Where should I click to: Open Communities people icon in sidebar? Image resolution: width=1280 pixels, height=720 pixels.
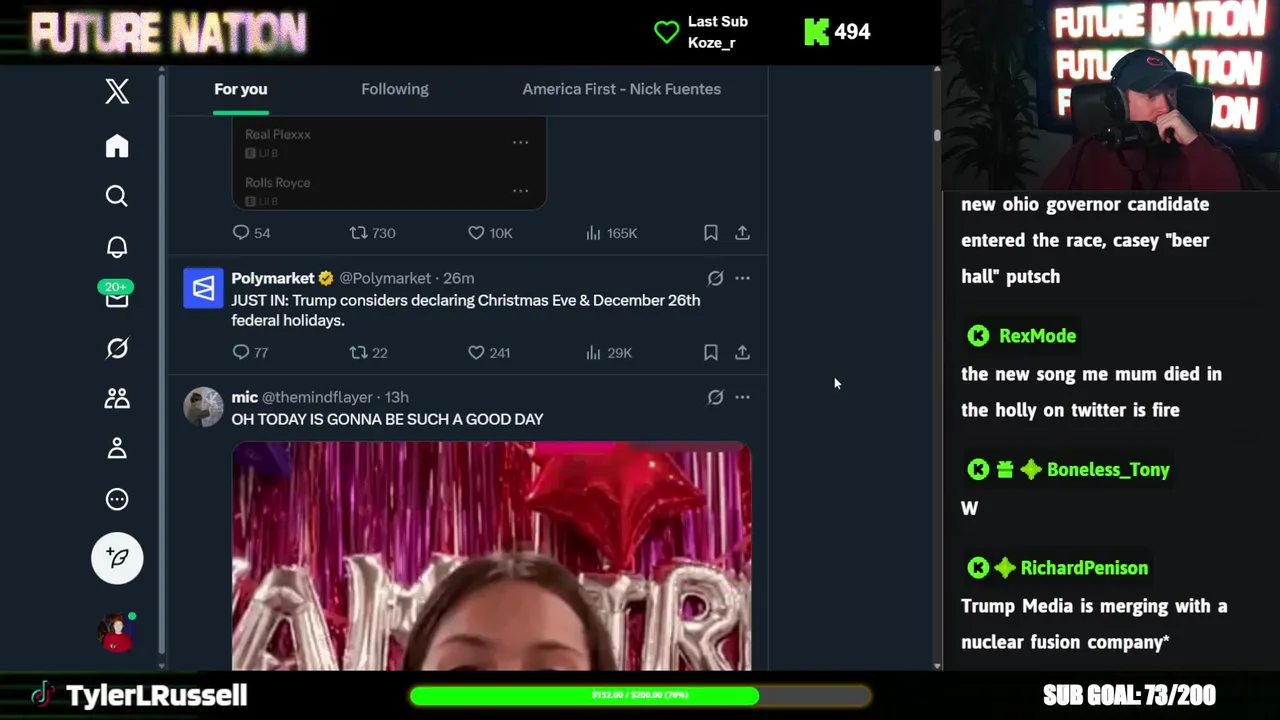[117, 398]
